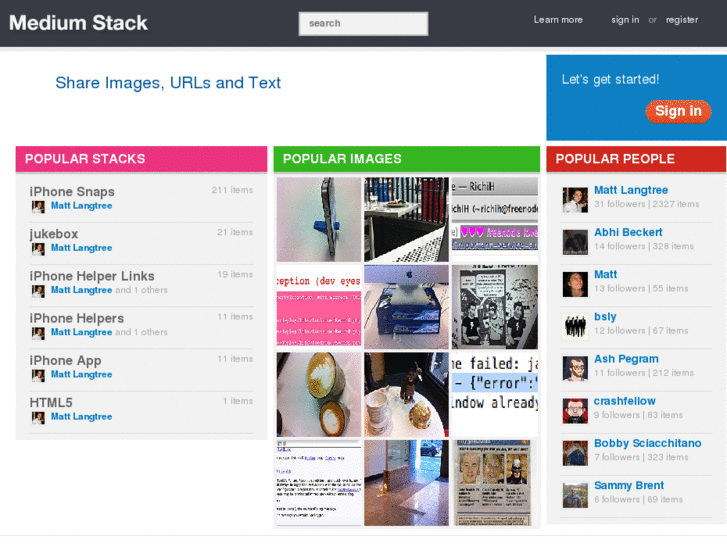Click "Let's get started!" text
The height and width of the screenshot is (545, 727).
point(610,79)
